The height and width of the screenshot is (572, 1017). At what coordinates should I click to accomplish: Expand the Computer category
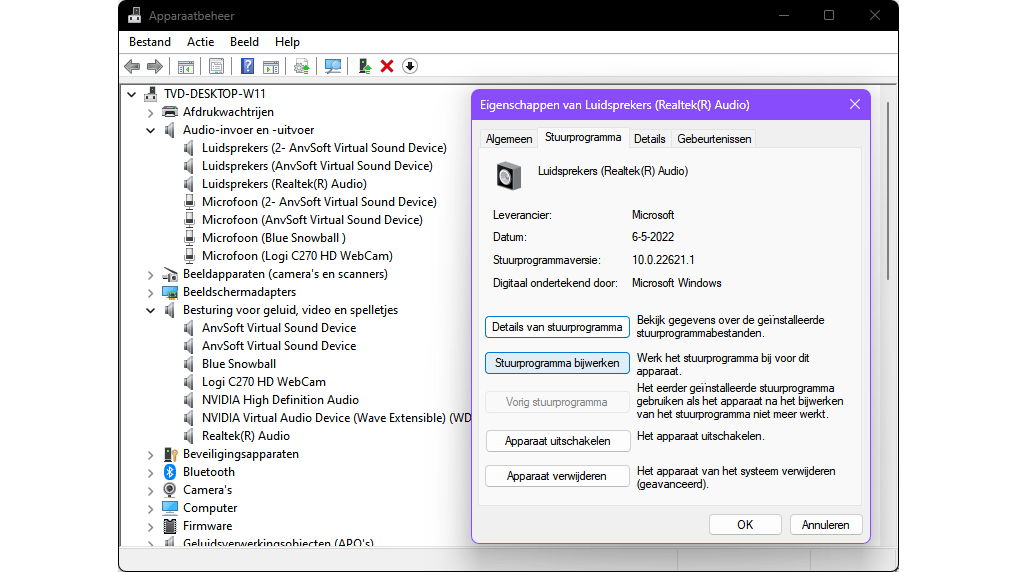pyautogui.click(x=150, y=508)
